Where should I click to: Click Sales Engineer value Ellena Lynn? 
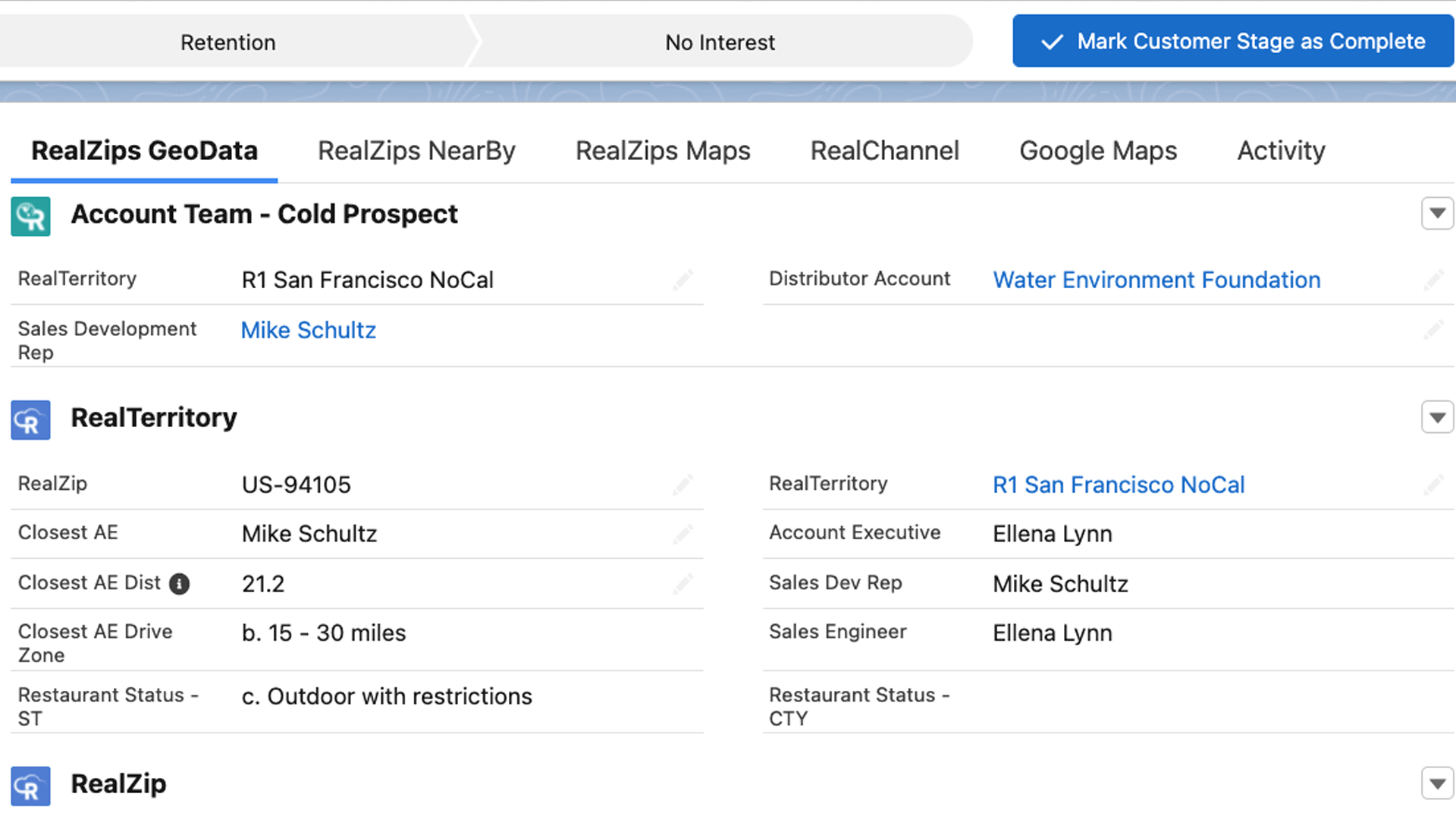point(1053,633)
